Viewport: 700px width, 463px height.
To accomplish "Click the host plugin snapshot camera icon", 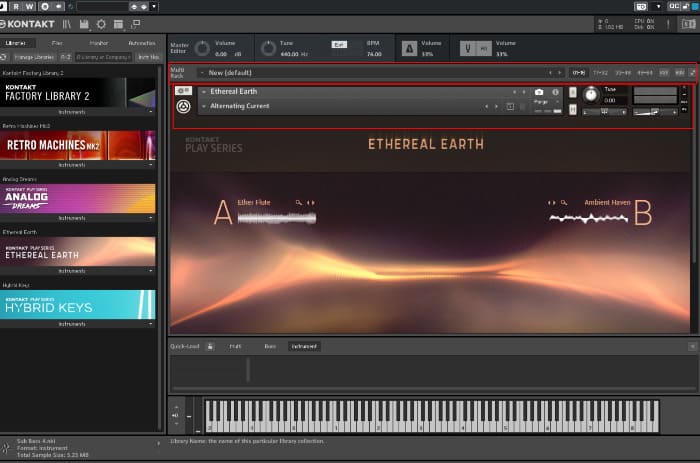I will 641,6.
